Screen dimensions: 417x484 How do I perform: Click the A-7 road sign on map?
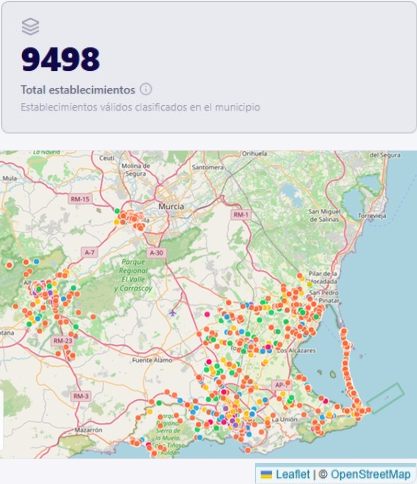click(x=89, y=253)
